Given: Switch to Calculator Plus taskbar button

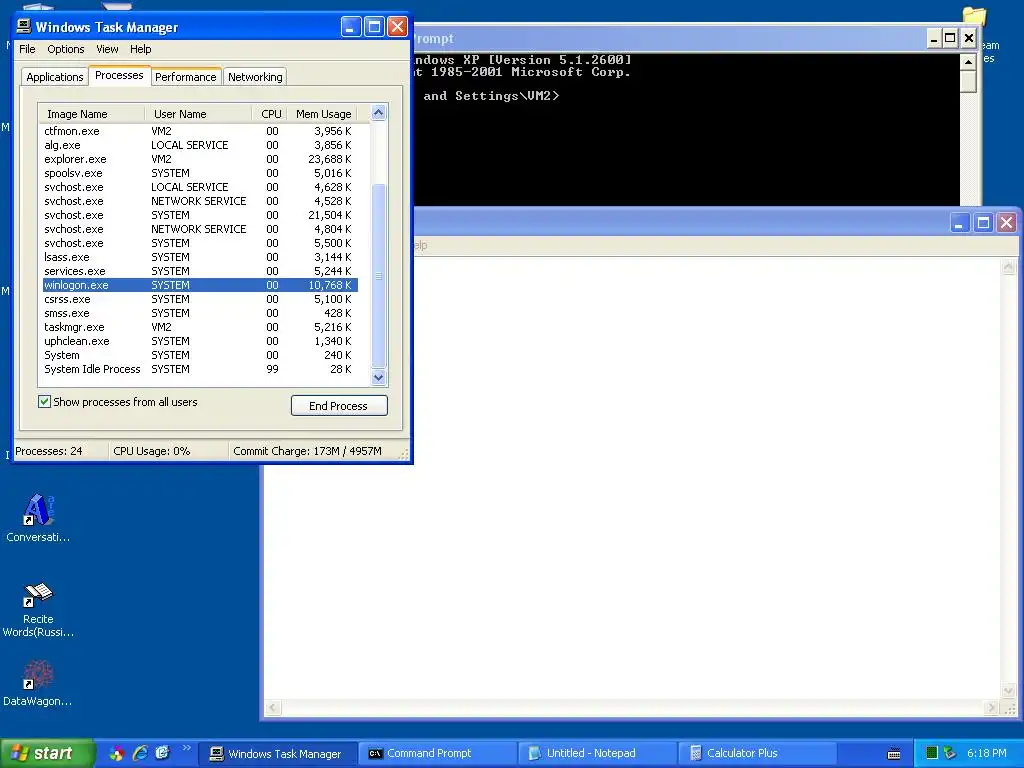Looking at the screenshot, I should [756, 754].
